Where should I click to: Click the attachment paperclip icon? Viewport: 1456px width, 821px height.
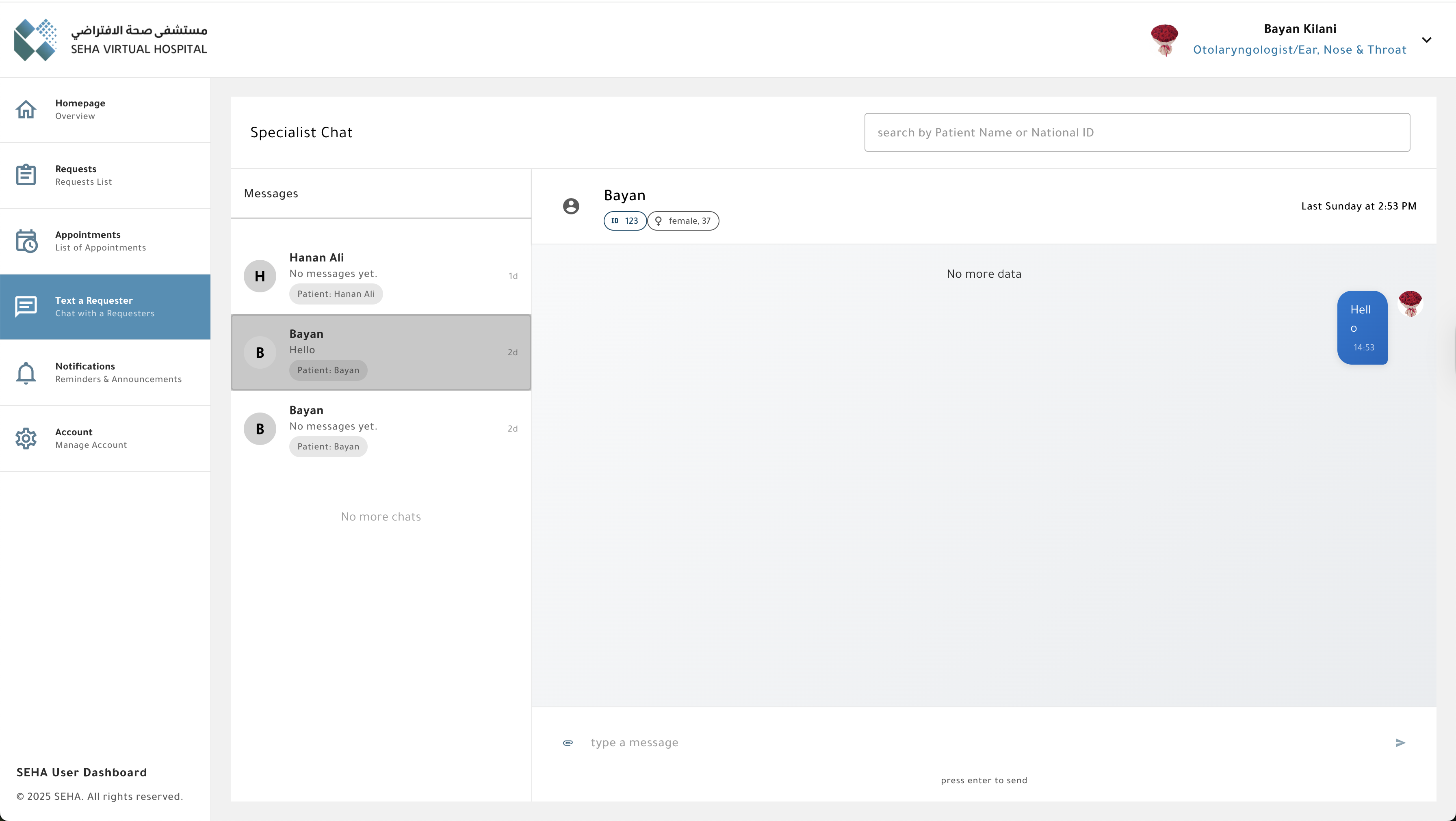click(568, 743)
